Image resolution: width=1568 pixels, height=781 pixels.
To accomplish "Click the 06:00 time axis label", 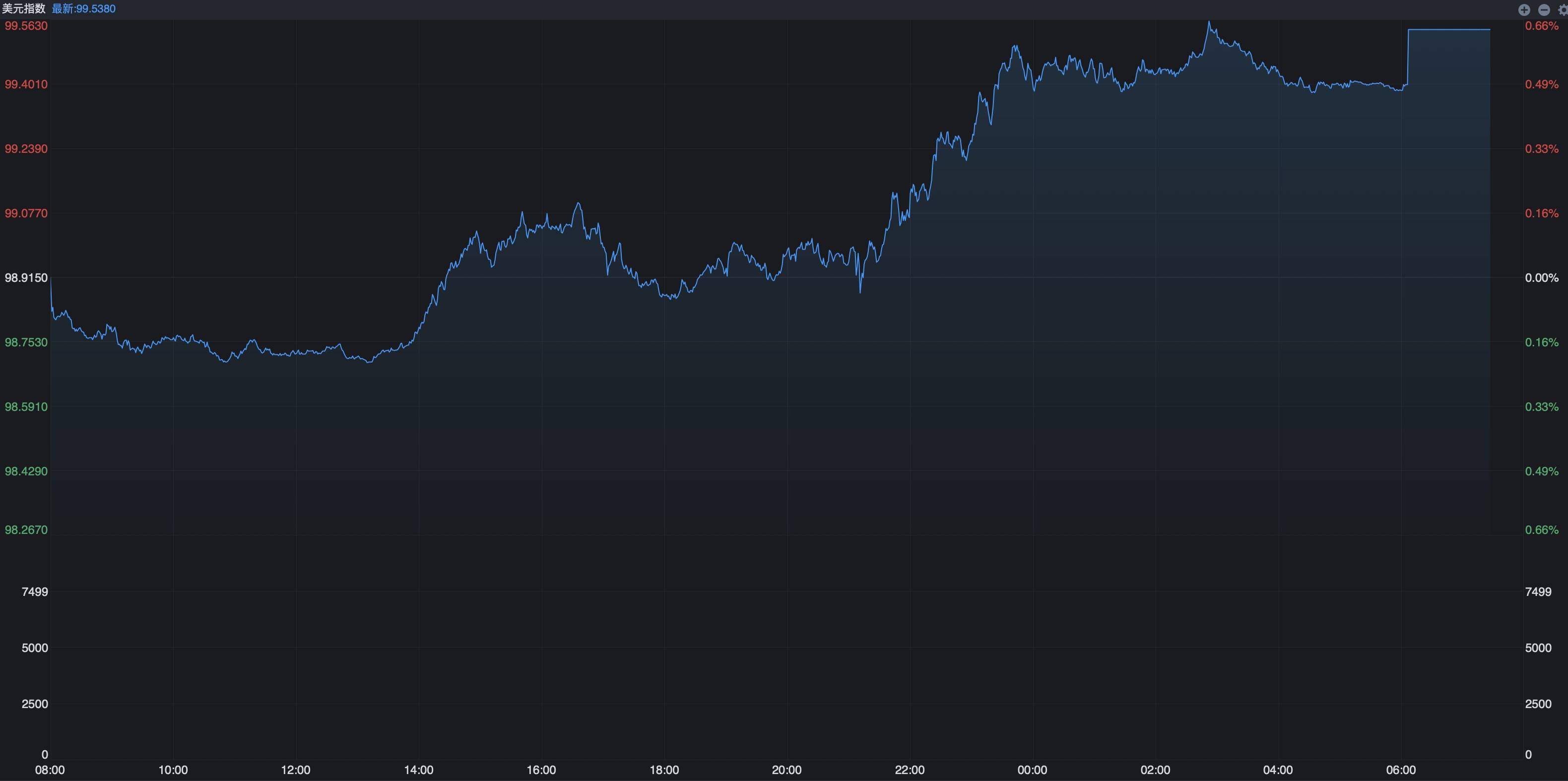I will point(1401,770).
